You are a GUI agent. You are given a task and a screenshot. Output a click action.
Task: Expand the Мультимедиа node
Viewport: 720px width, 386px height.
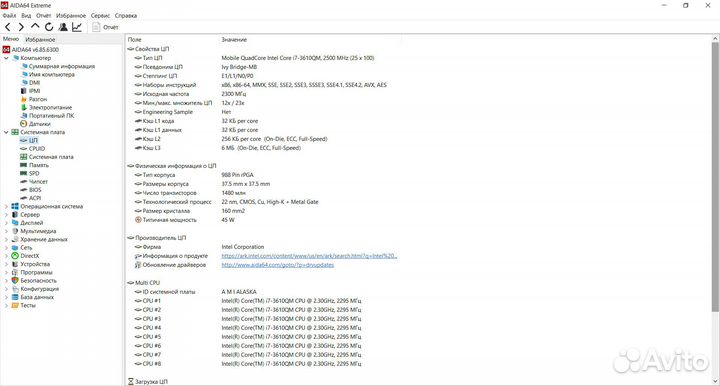point(6,231)
